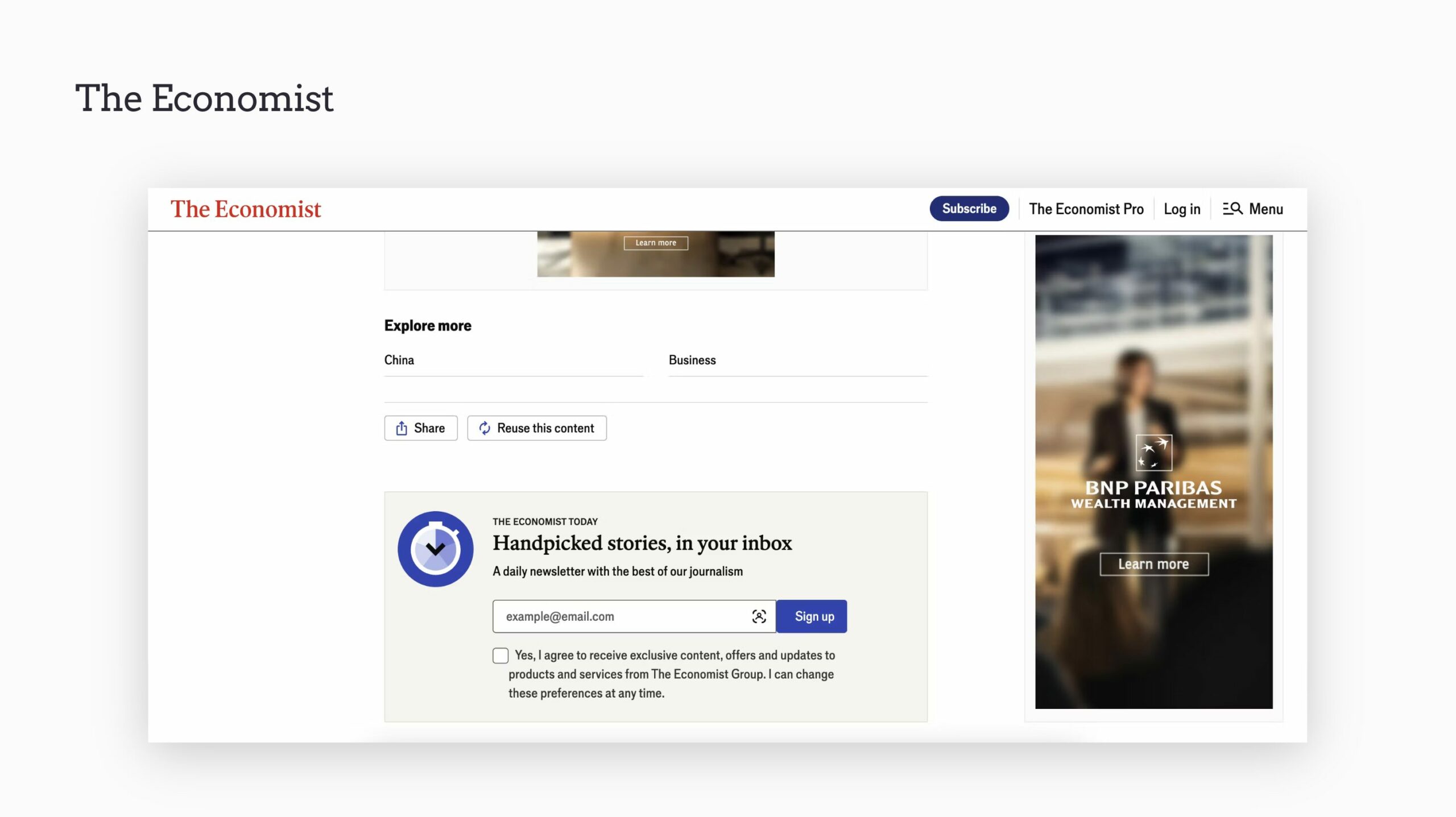Click the stopwatch newsletter icon
1456x817 pixels.
point(435,549)
